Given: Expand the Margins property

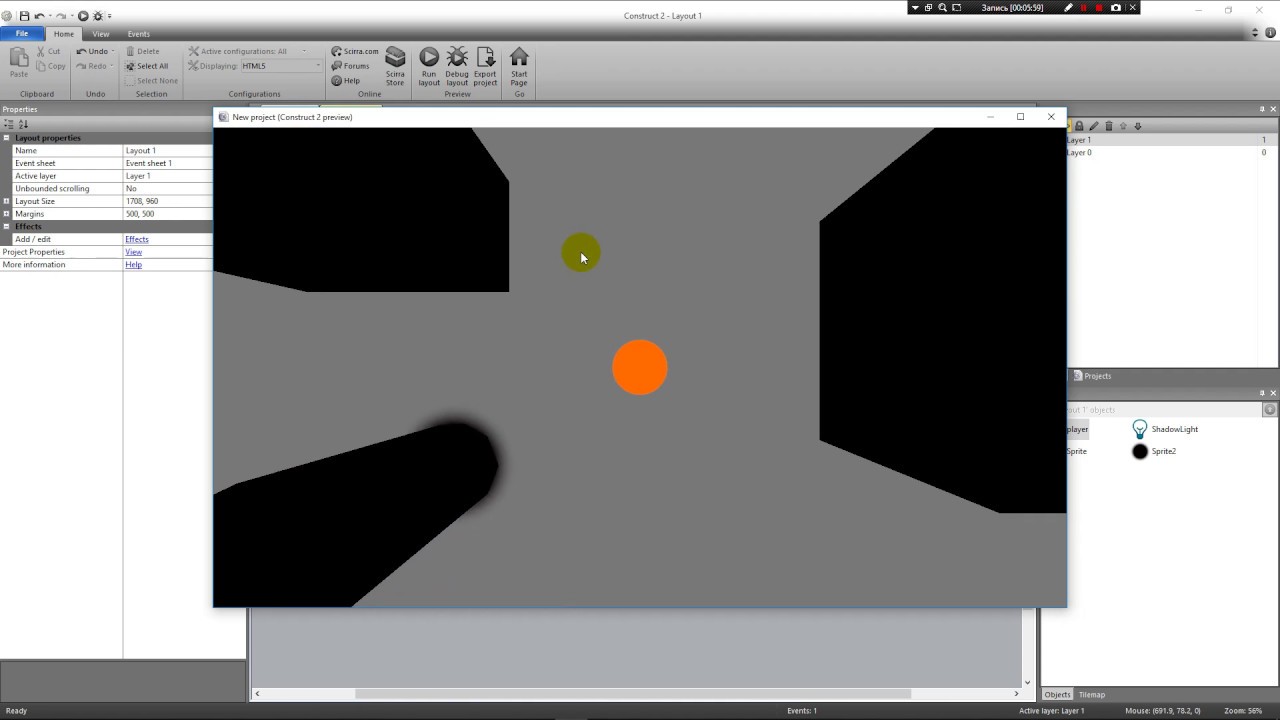Looking at the screenshot, I should coord(6,214).
